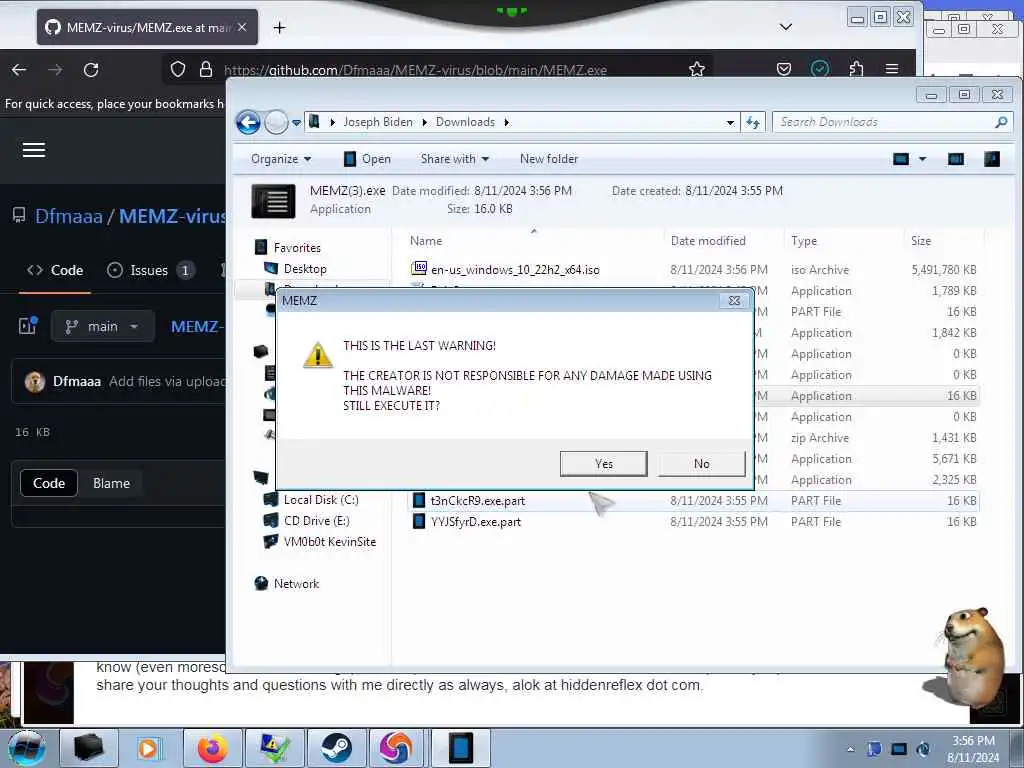Toggle the GitHub file tree panel icon
The width and height of the screenshot is (1024, 768).
pyautogui.click(x=28, y=325)
